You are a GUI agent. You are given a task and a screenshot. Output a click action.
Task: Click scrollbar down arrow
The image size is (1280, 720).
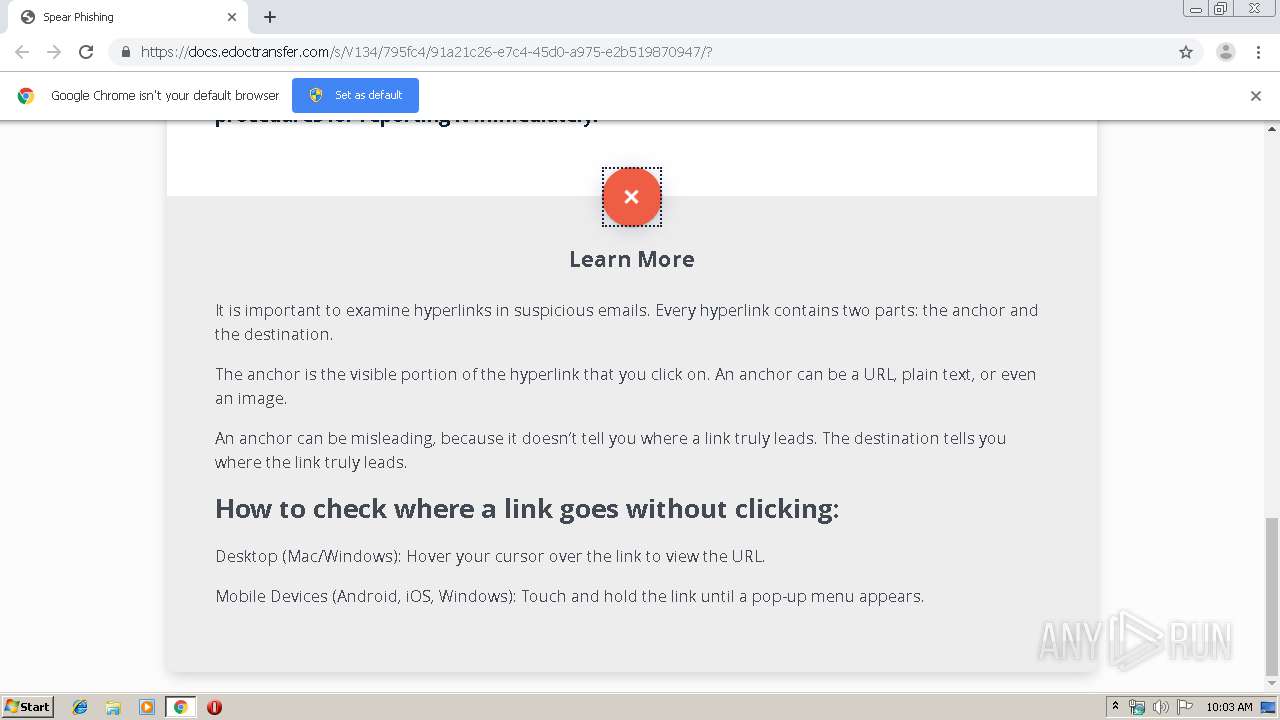point(1272,685)
